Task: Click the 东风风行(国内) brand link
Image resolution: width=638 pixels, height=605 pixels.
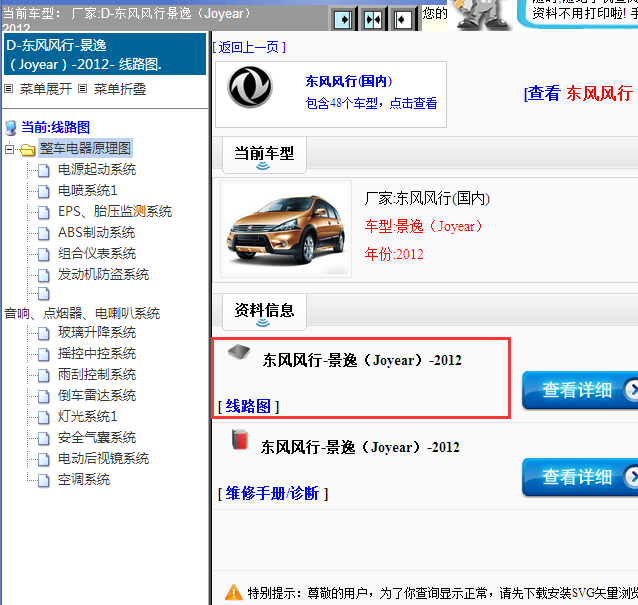Action: coord(349,81)
